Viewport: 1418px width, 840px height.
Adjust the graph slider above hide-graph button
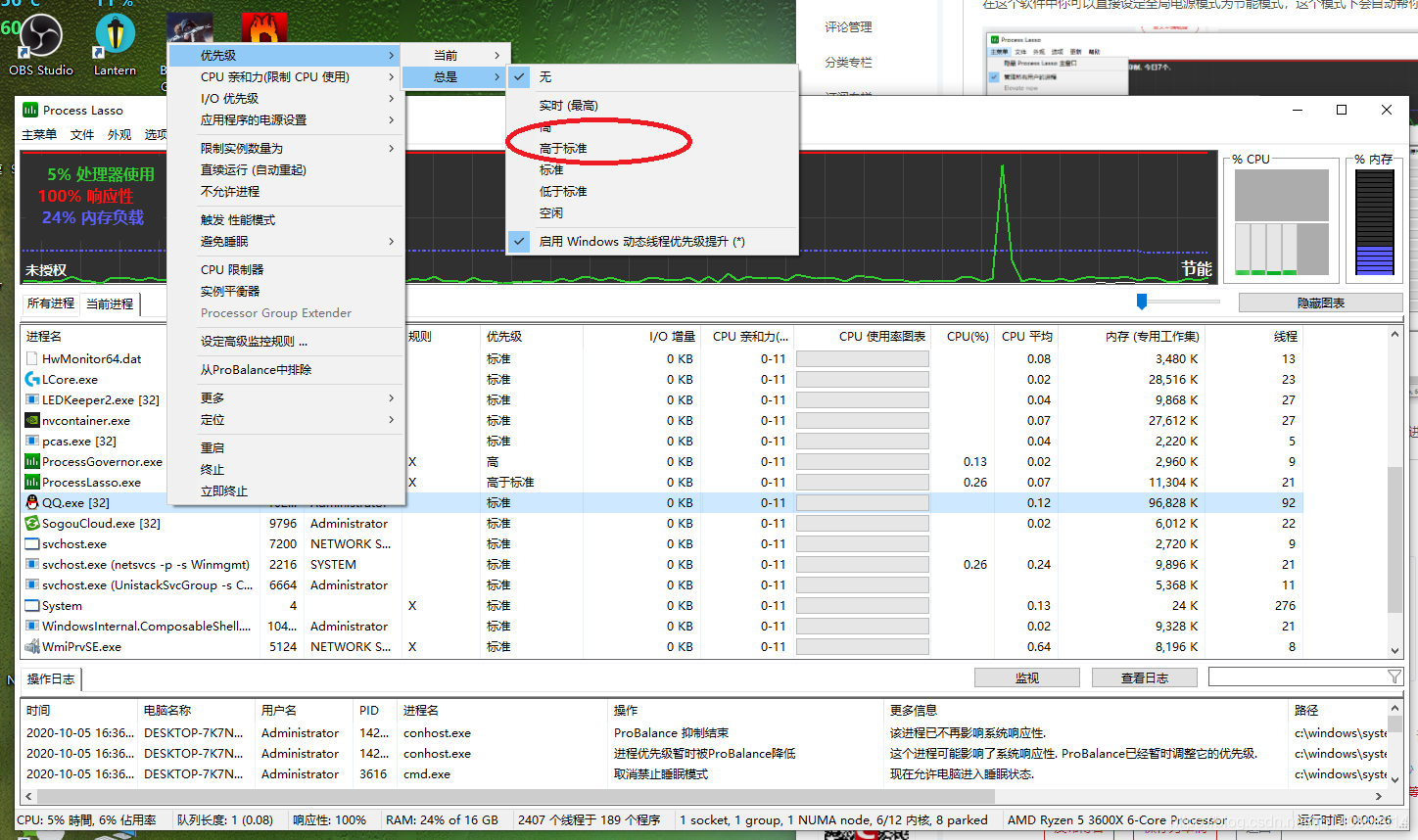coord(1142,302)
